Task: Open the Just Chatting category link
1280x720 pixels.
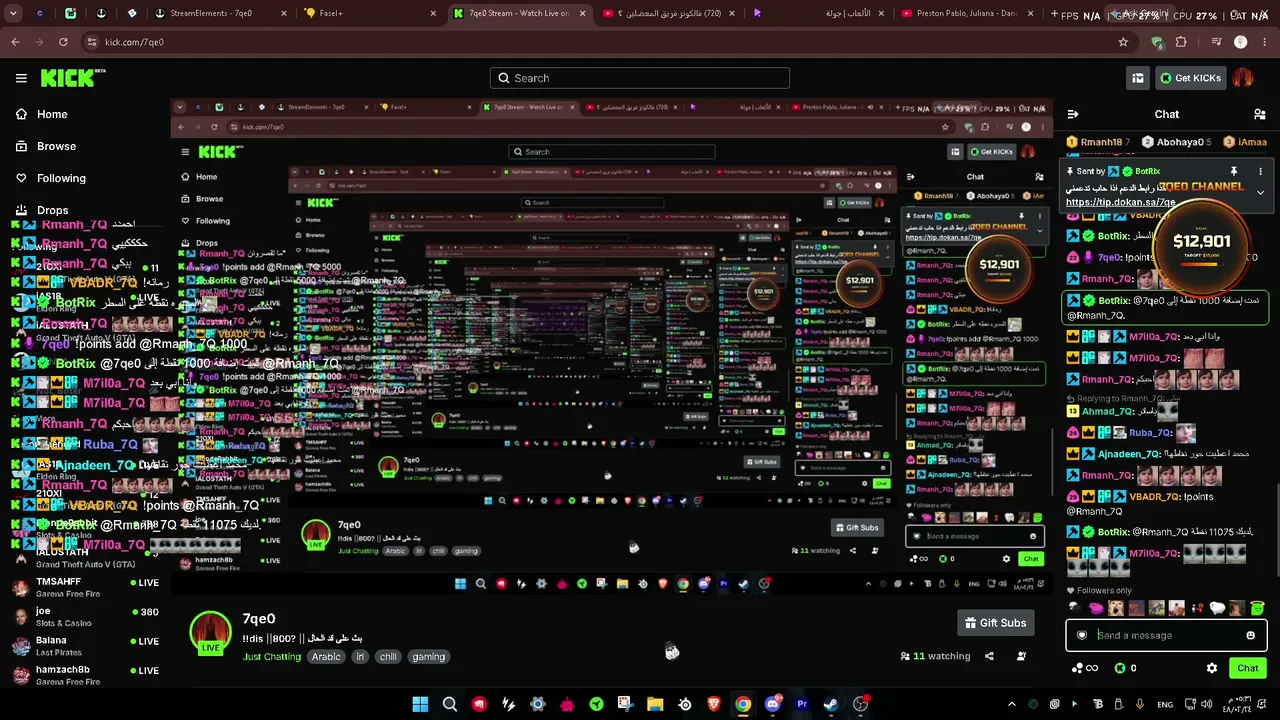Action: coord(272,657)
